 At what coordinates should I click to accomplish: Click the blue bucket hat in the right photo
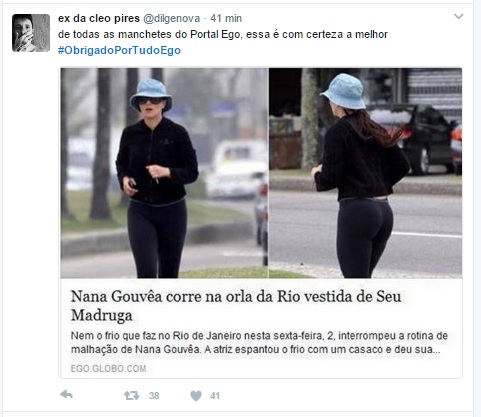coord(344,91)
